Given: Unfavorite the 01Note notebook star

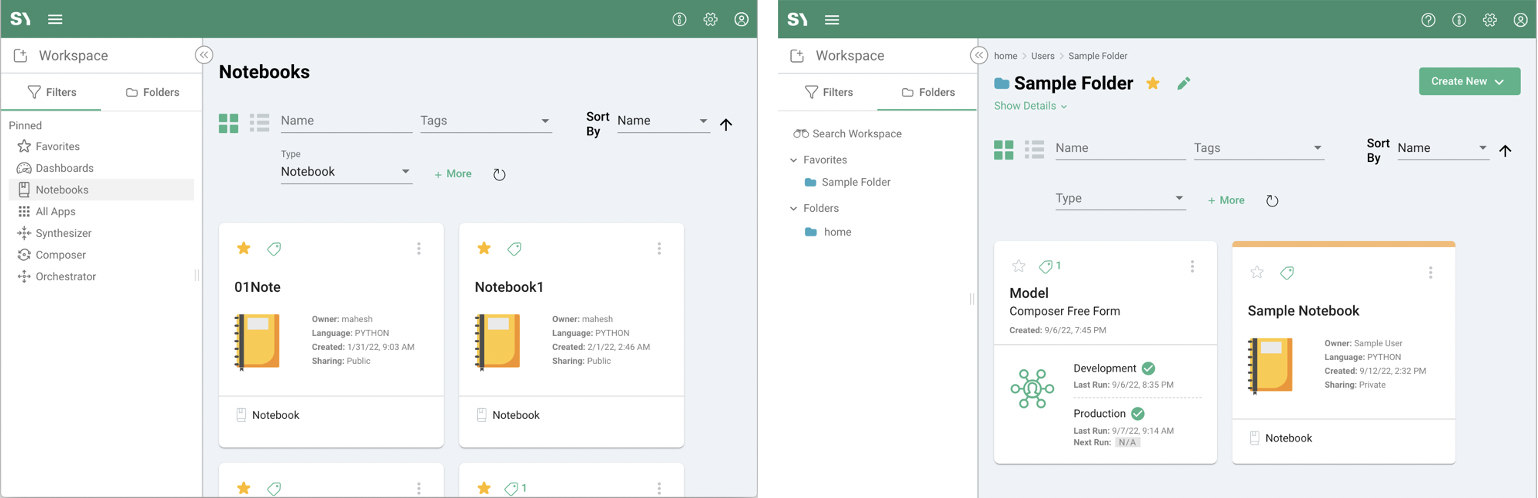Looking at the screenshot, I should click(243, 249).
